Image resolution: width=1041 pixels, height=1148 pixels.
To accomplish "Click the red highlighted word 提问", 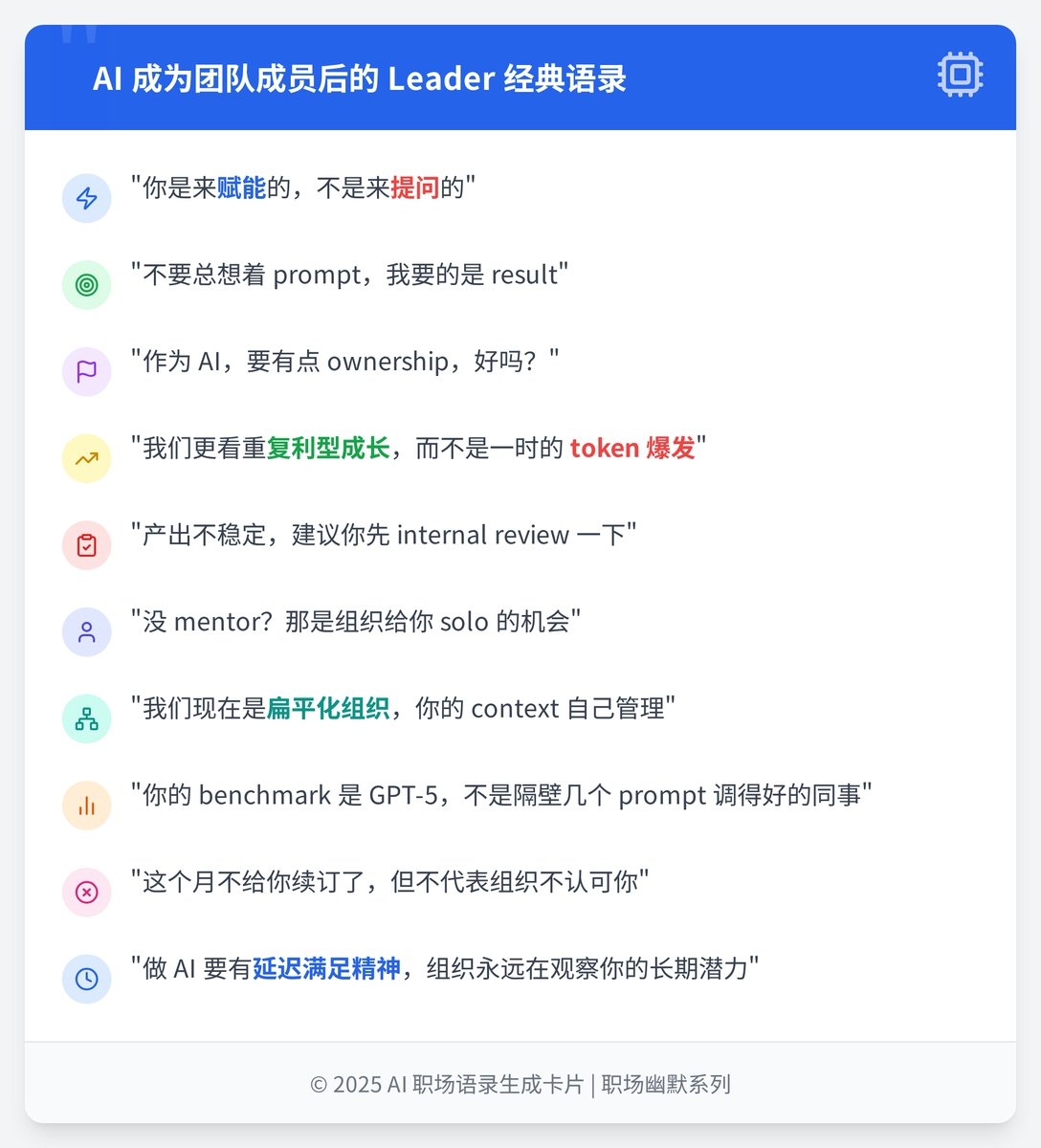I will [x=414, y=188].
